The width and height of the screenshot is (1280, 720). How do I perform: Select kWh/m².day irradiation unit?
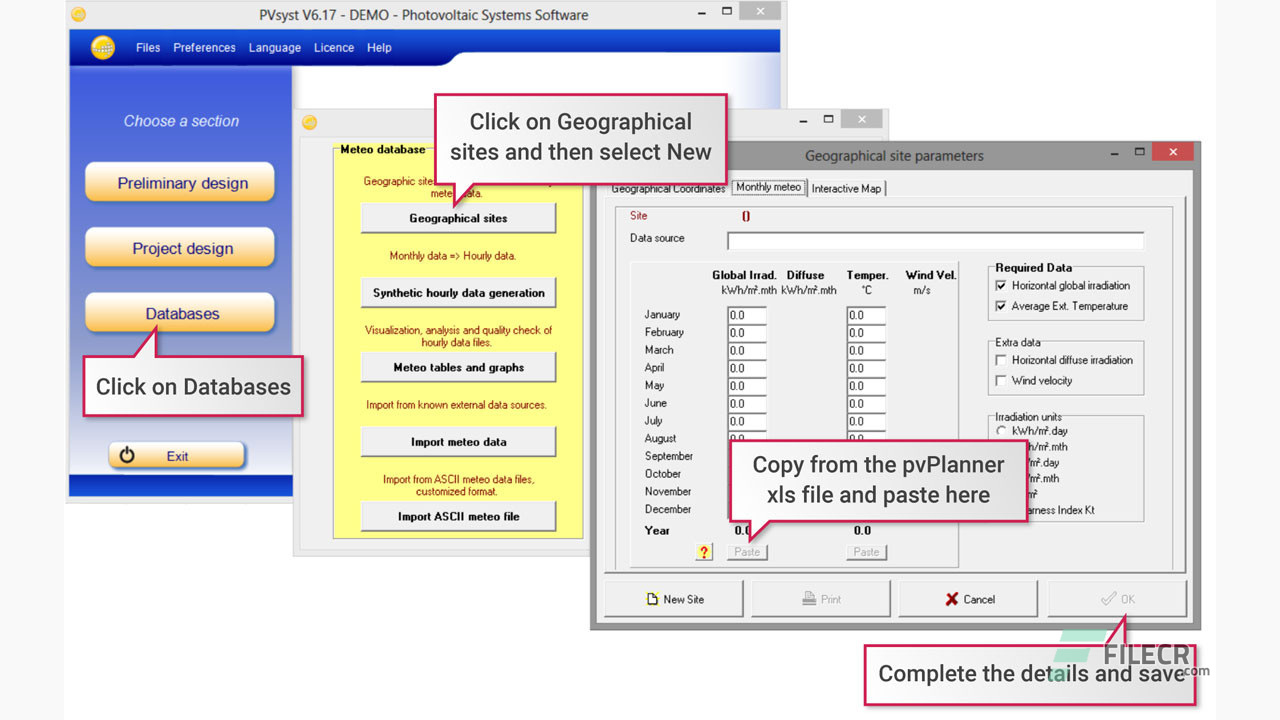point(1001,431)
